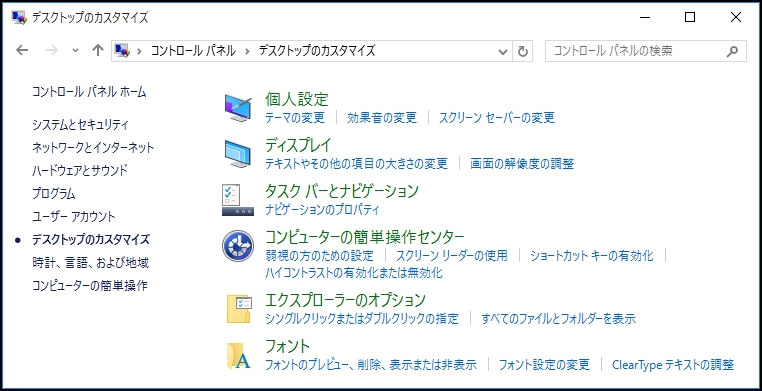Open ハイコントラストの有効化または無効化 link
The image size is (762, 391).
354,273
